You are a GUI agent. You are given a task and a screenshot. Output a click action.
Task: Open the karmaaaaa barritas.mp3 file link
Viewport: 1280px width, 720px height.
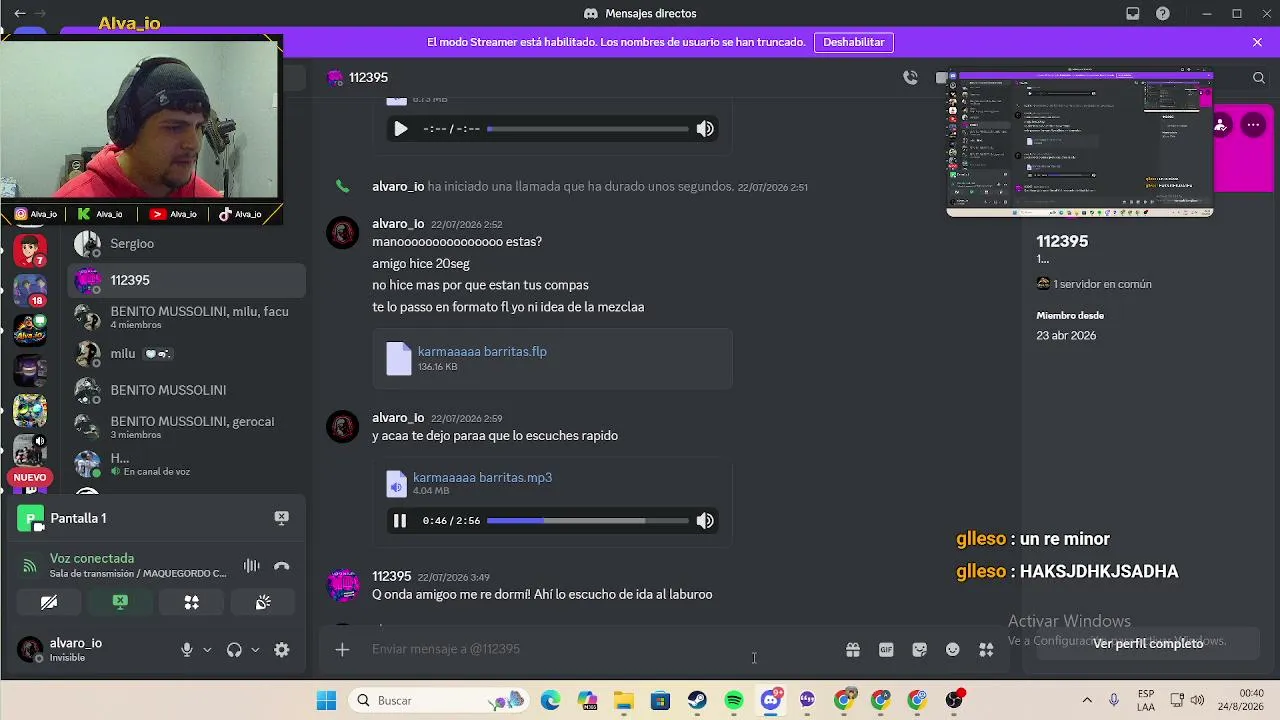coord(482,477)
